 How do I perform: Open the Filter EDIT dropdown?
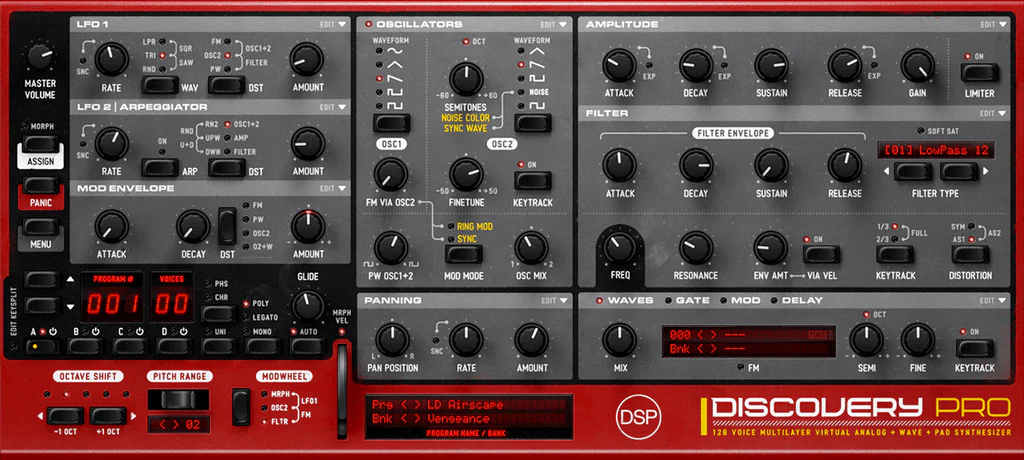993,113
